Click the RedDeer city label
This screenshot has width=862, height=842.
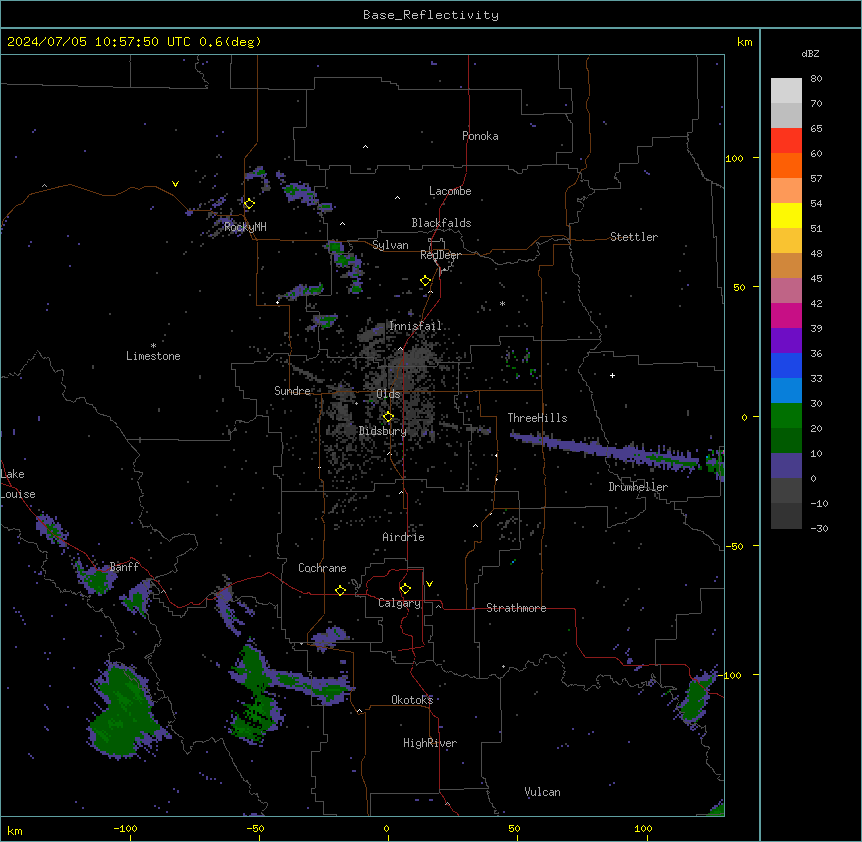[x=440, y=255]
